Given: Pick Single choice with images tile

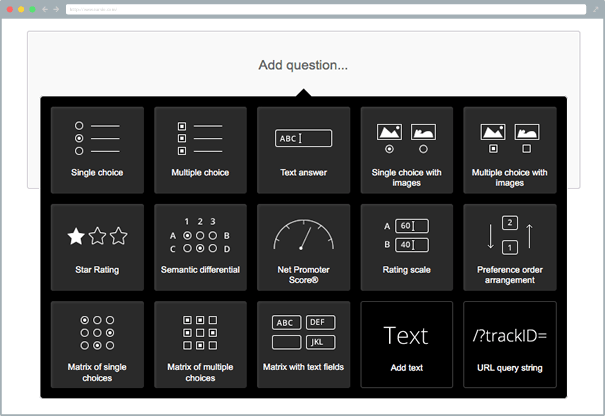Looking at the screenshot, I should 406,150.
